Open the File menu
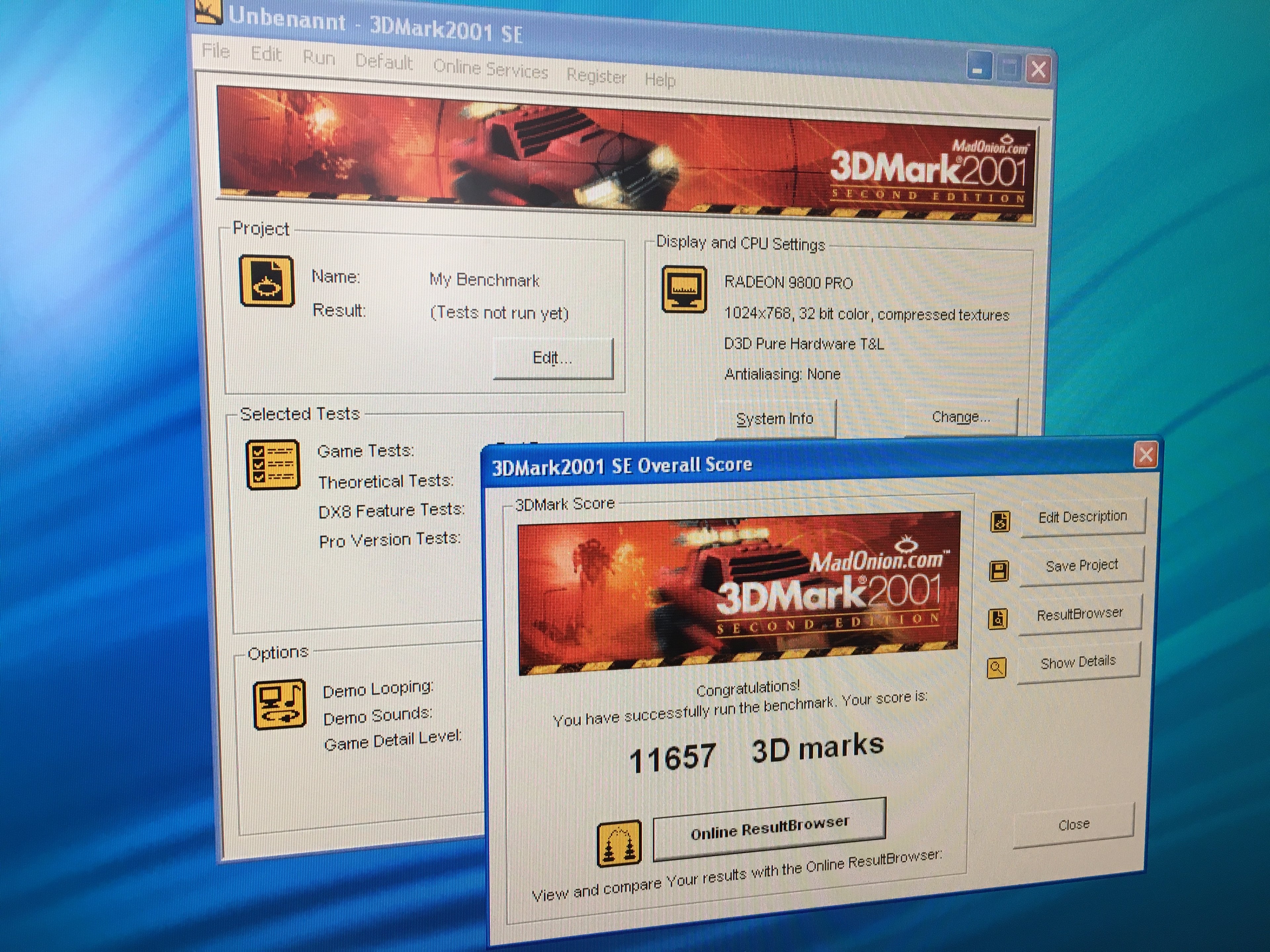 (216, 51)
